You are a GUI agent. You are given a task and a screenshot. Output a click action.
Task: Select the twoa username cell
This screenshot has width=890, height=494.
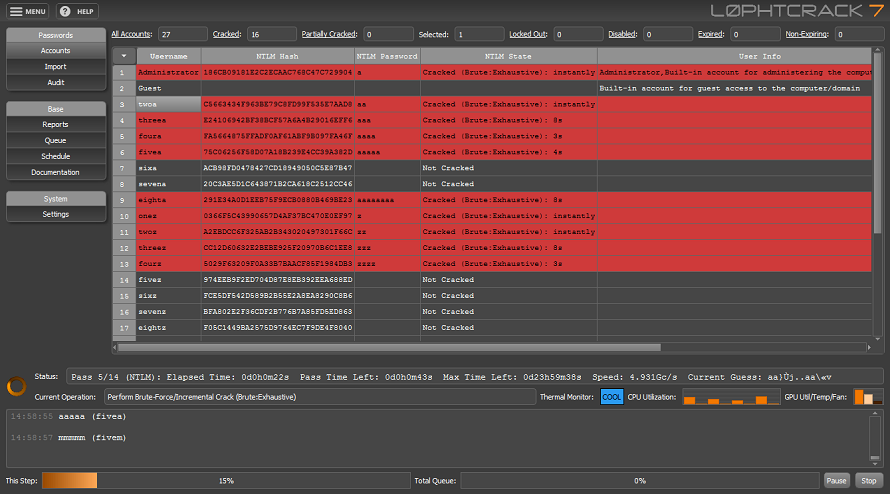point(169,104)
